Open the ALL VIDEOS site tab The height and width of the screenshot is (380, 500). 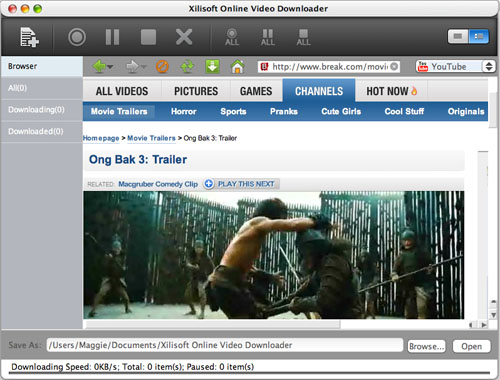[122, 91]
